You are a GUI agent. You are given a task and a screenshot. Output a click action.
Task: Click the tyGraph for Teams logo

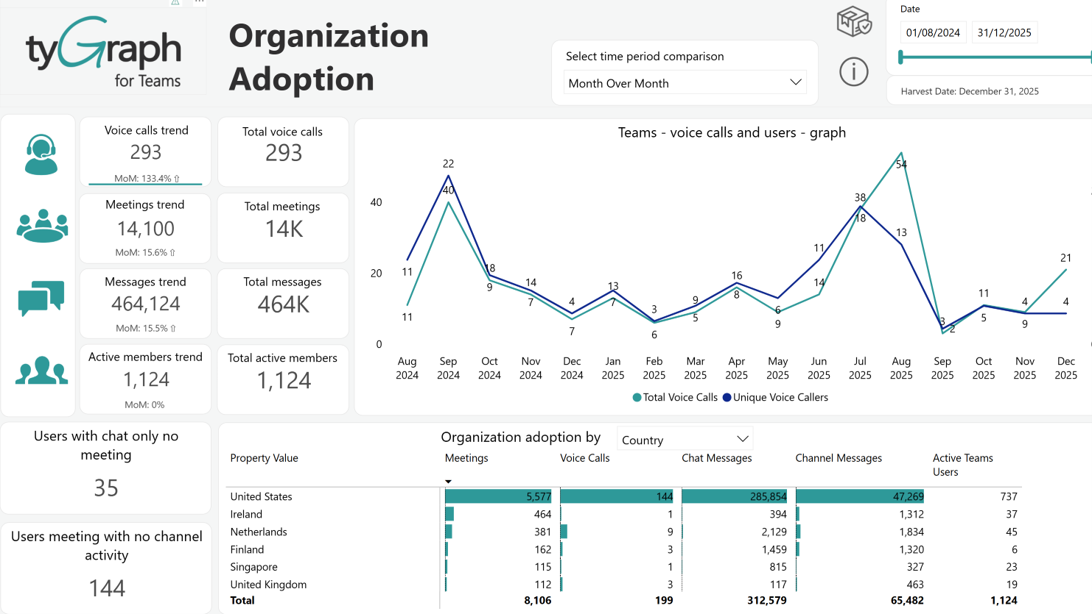click(x=103, y=52)
